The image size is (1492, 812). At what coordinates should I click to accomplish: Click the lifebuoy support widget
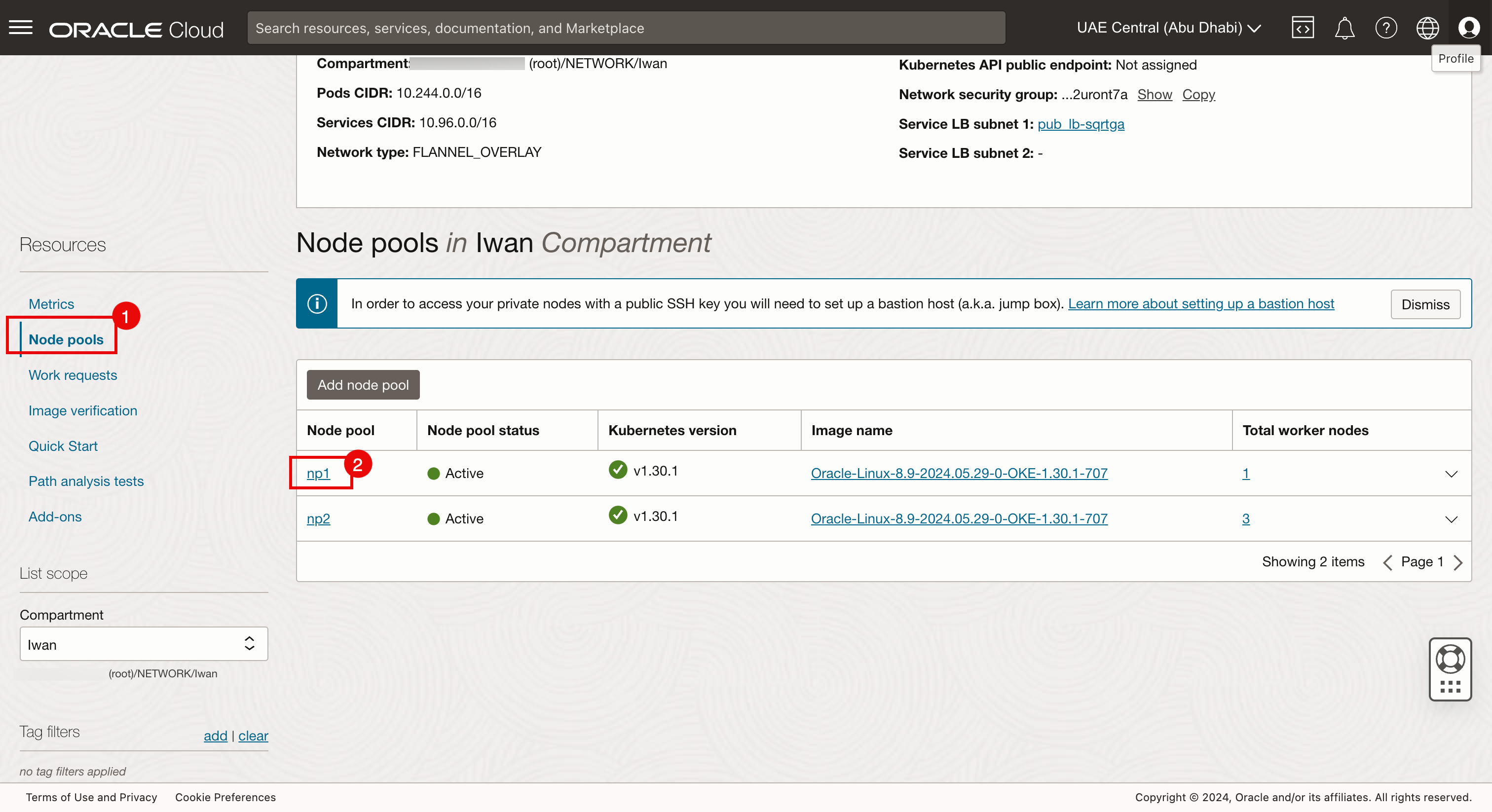click(x=1450, y=660)
